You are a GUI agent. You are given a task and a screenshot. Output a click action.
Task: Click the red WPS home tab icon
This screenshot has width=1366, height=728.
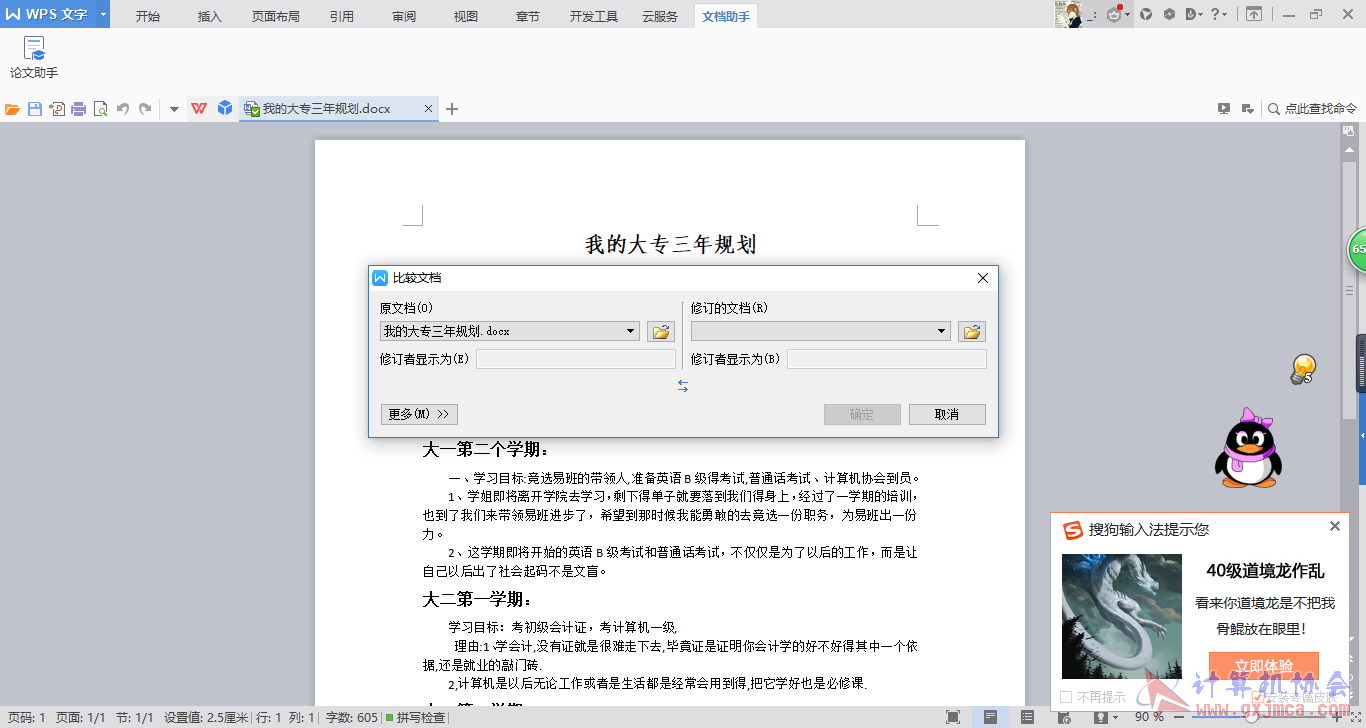(199, 108)
